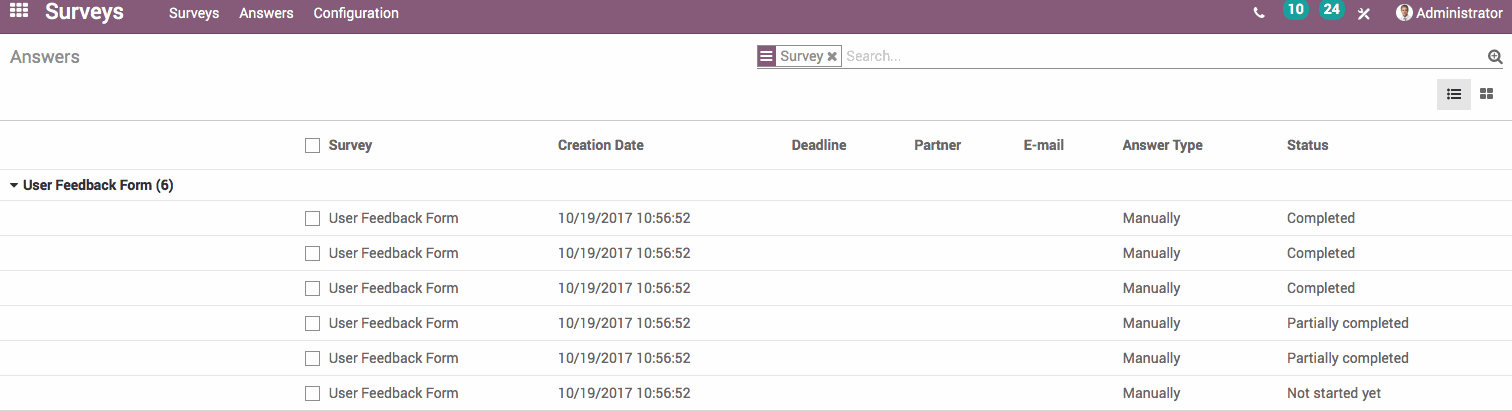Open the 10 notifications badge

click(1295, 10)
